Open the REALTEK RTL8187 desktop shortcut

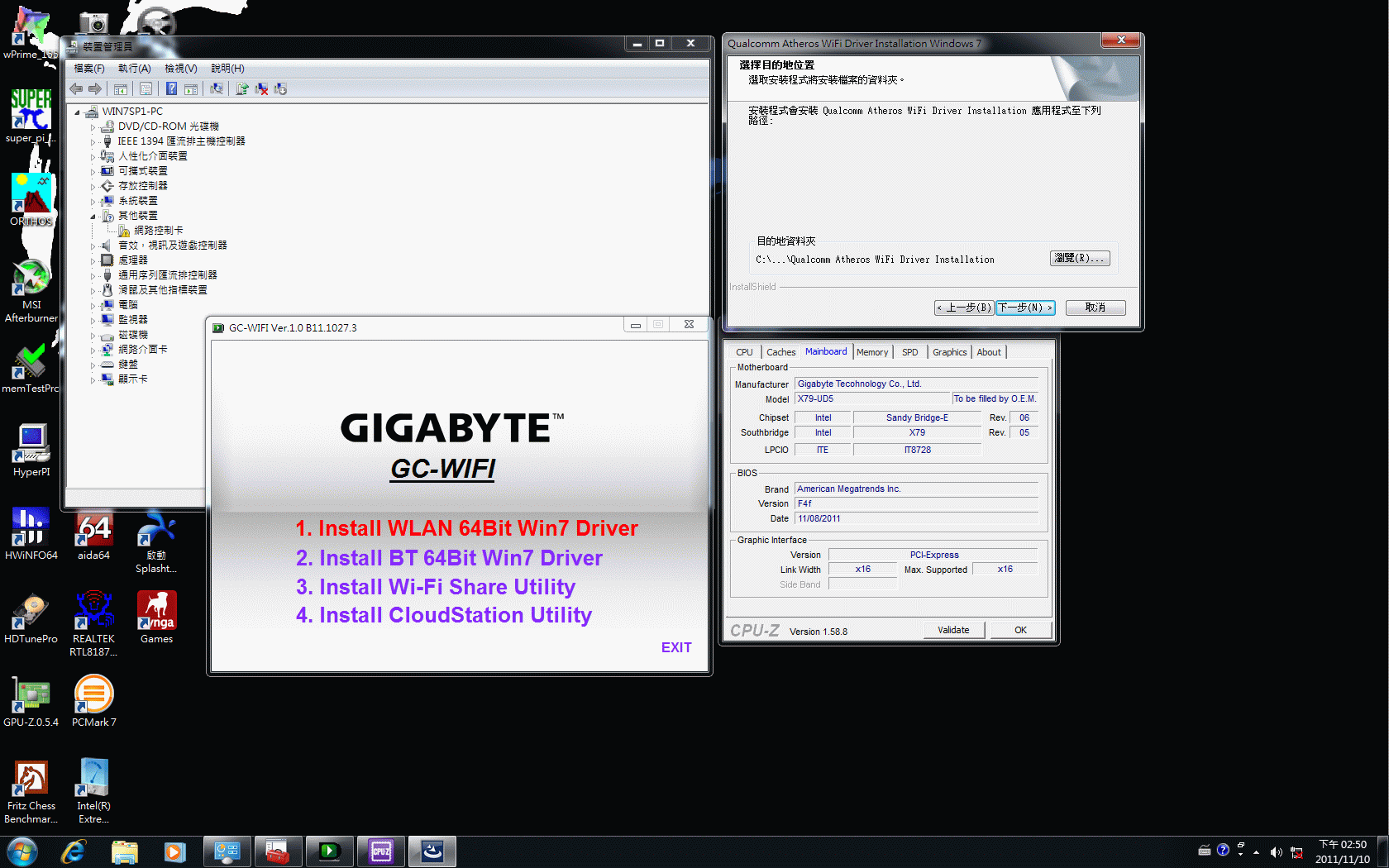[x=94, y=624]
